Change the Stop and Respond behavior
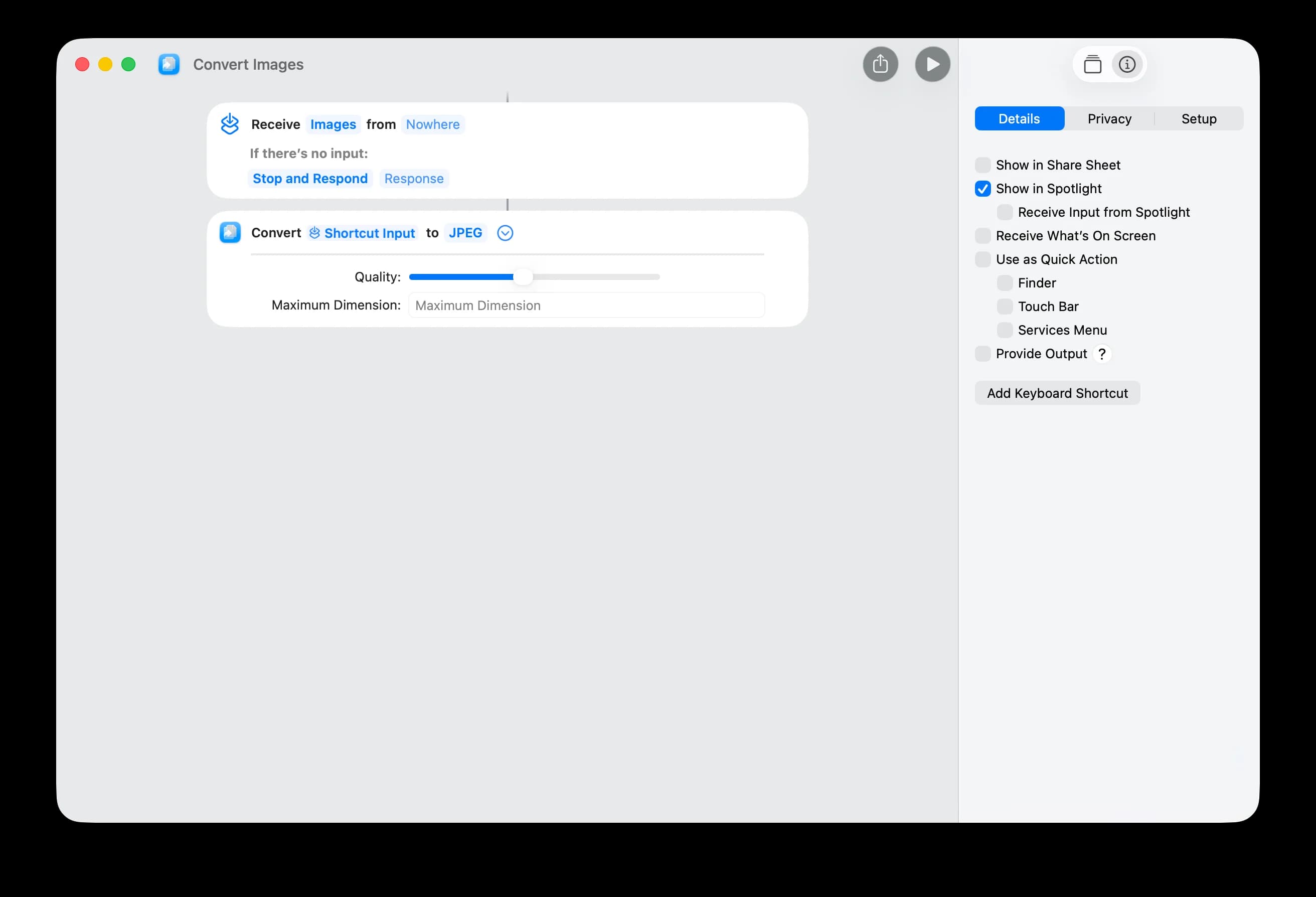The width and height of the screenshot is (1316, 897). click(x=310, y=179)
